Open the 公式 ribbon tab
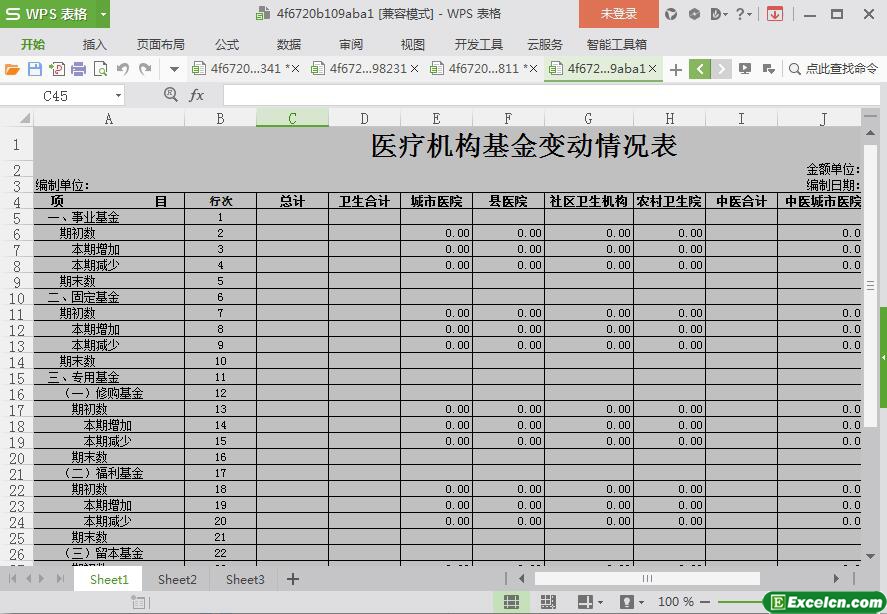The width and height of the screenshot is (887, 614). [227, 44]
